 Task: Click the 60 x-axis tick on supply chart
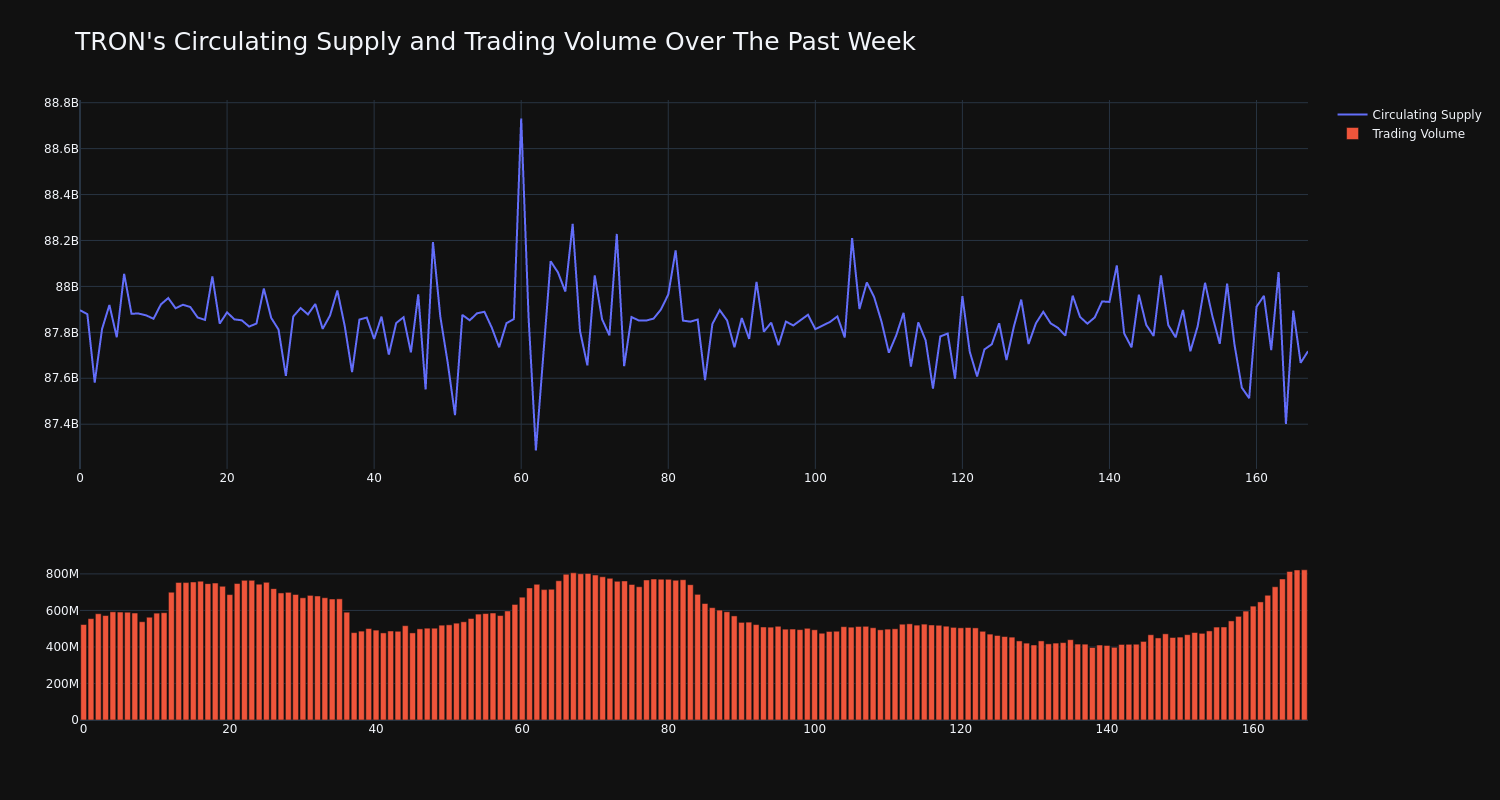(521, 478)
